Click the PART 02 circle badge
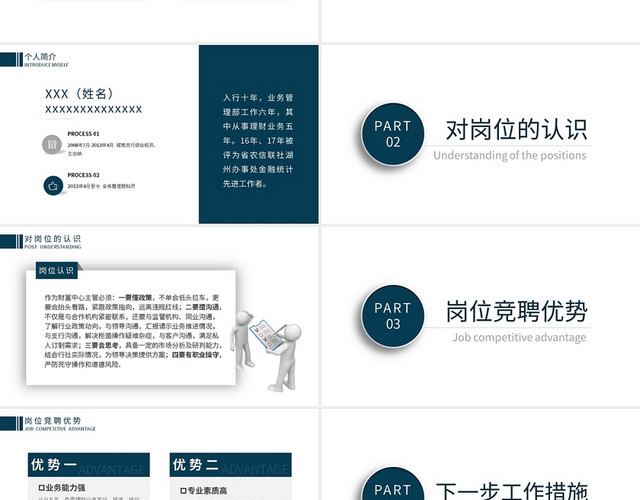Viewport: 640px width, 500px height. click(x=393, y=134)
